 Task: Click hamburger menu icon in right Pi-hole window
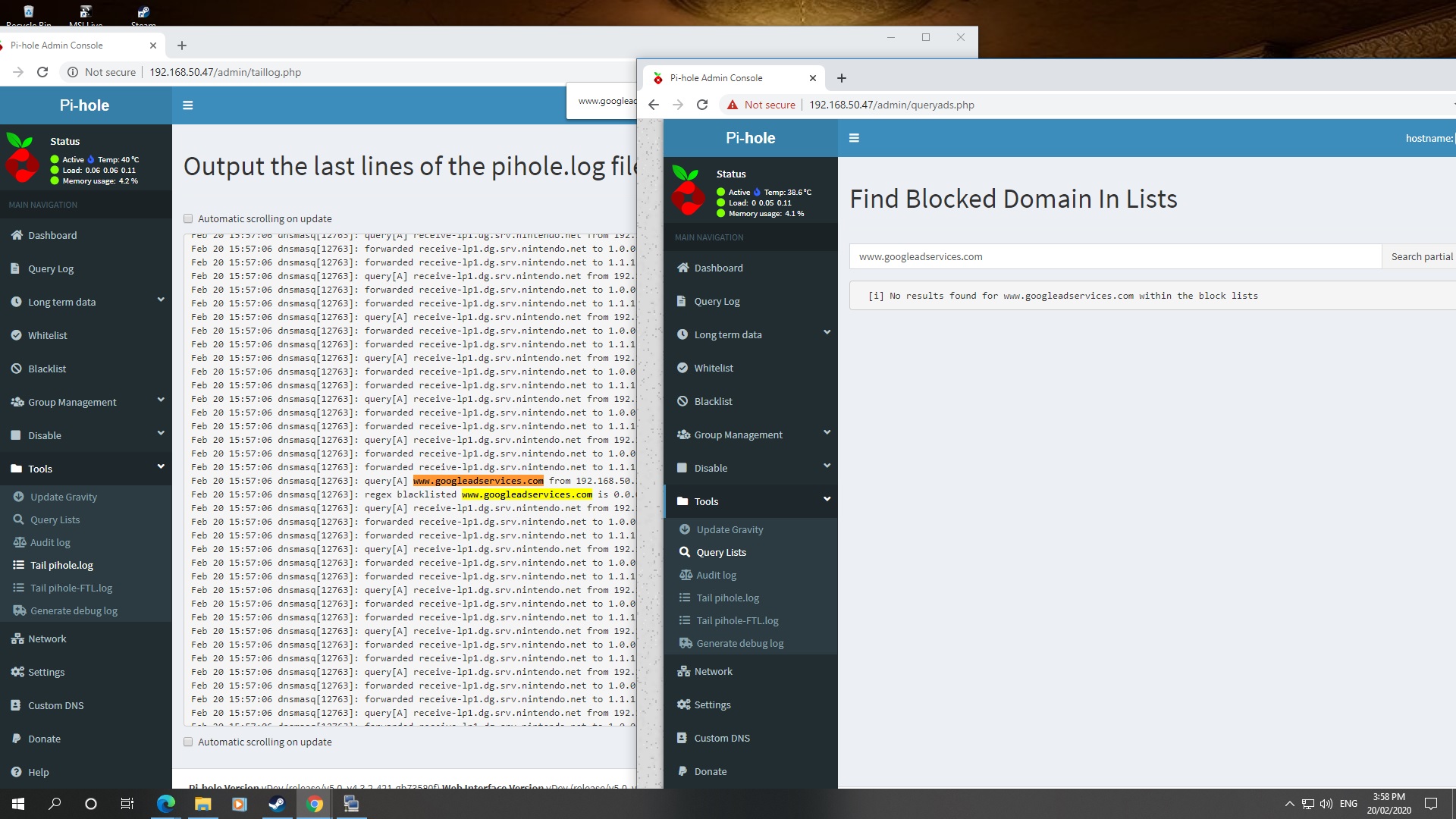click(x=854, y=138)
